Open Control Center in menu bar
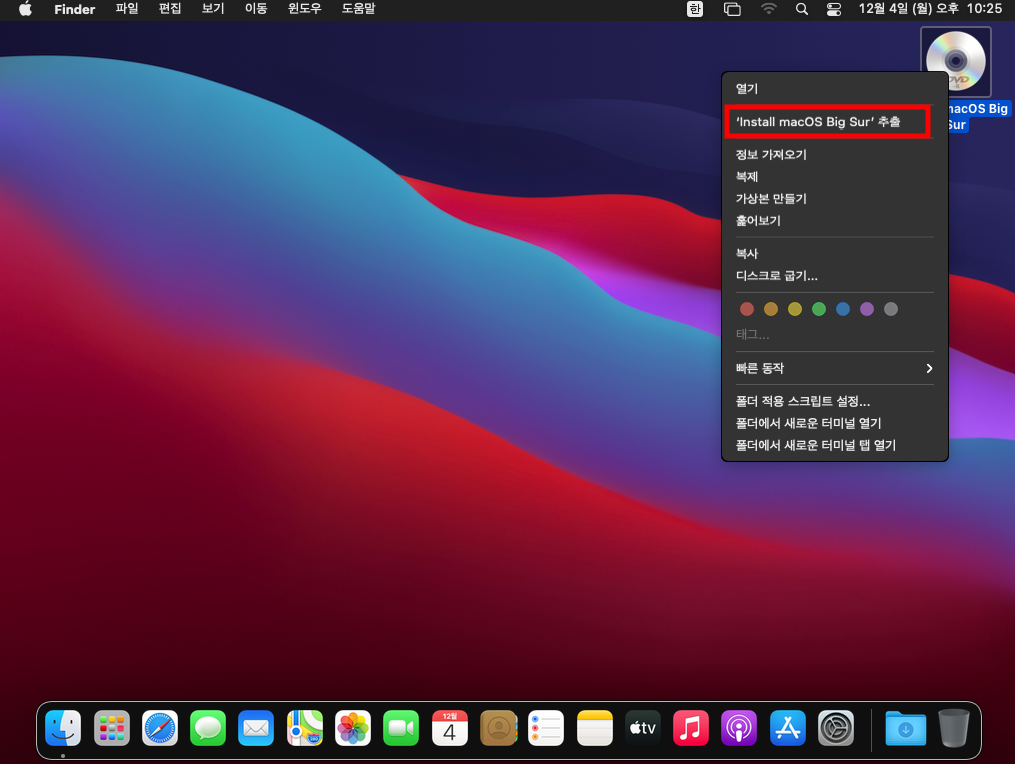The image size is (1015, 764). [834, 9]
